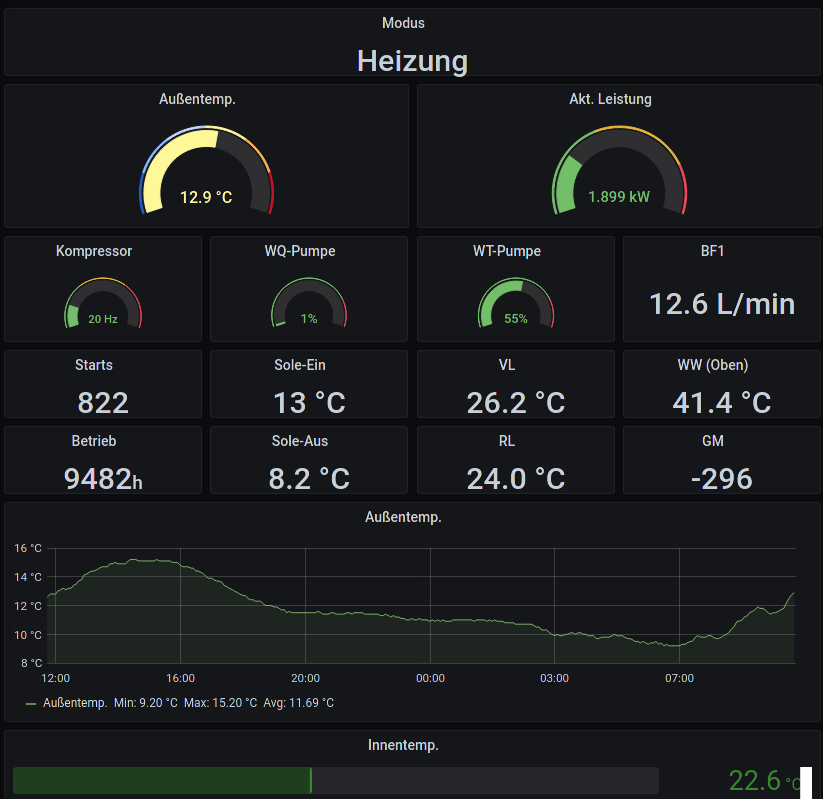Image resolution: width=823 pixels, height=799 pixels.
Task: Click the Außentemp. gauge showing 12.9 °C
Action: (206, 170)
